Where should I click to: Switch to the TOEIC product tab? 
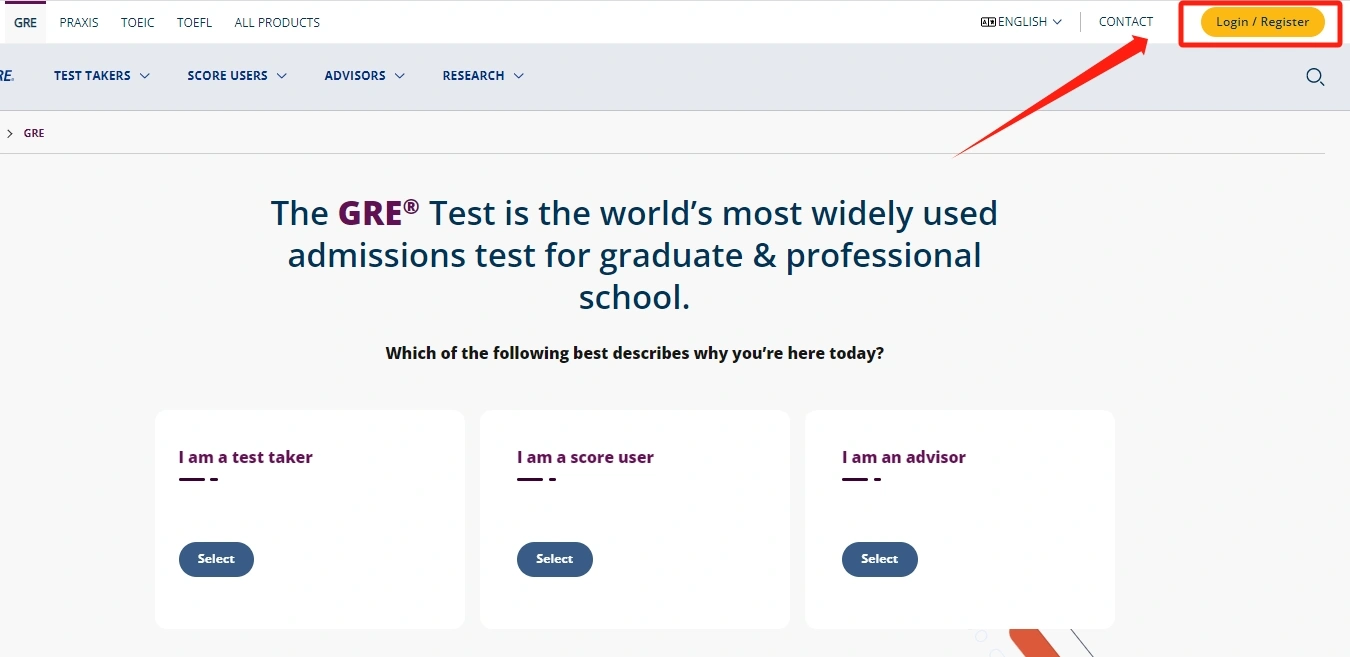[138, 22]
